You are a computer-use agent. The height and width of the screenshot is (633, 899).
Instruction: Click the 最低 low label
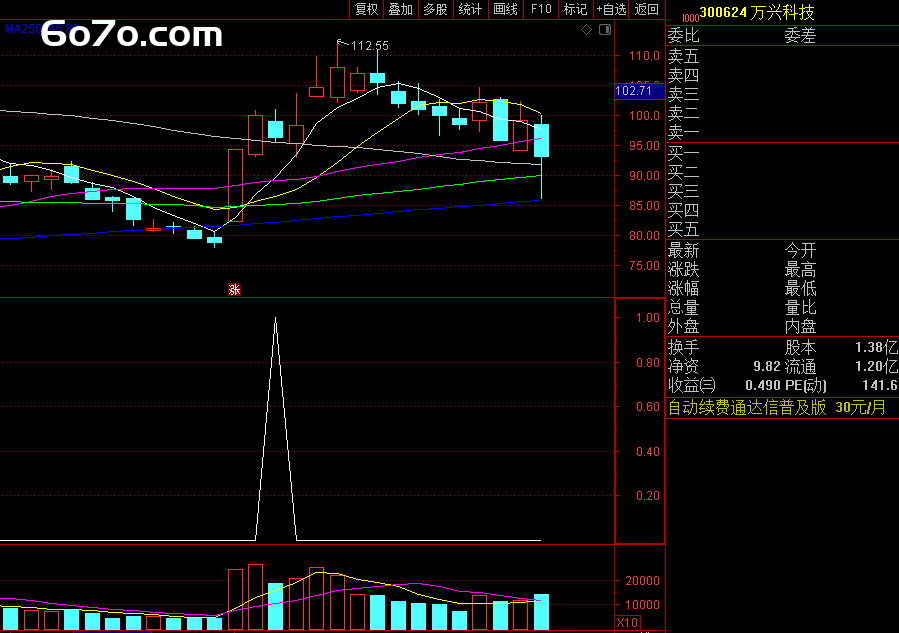pos(800,288)
